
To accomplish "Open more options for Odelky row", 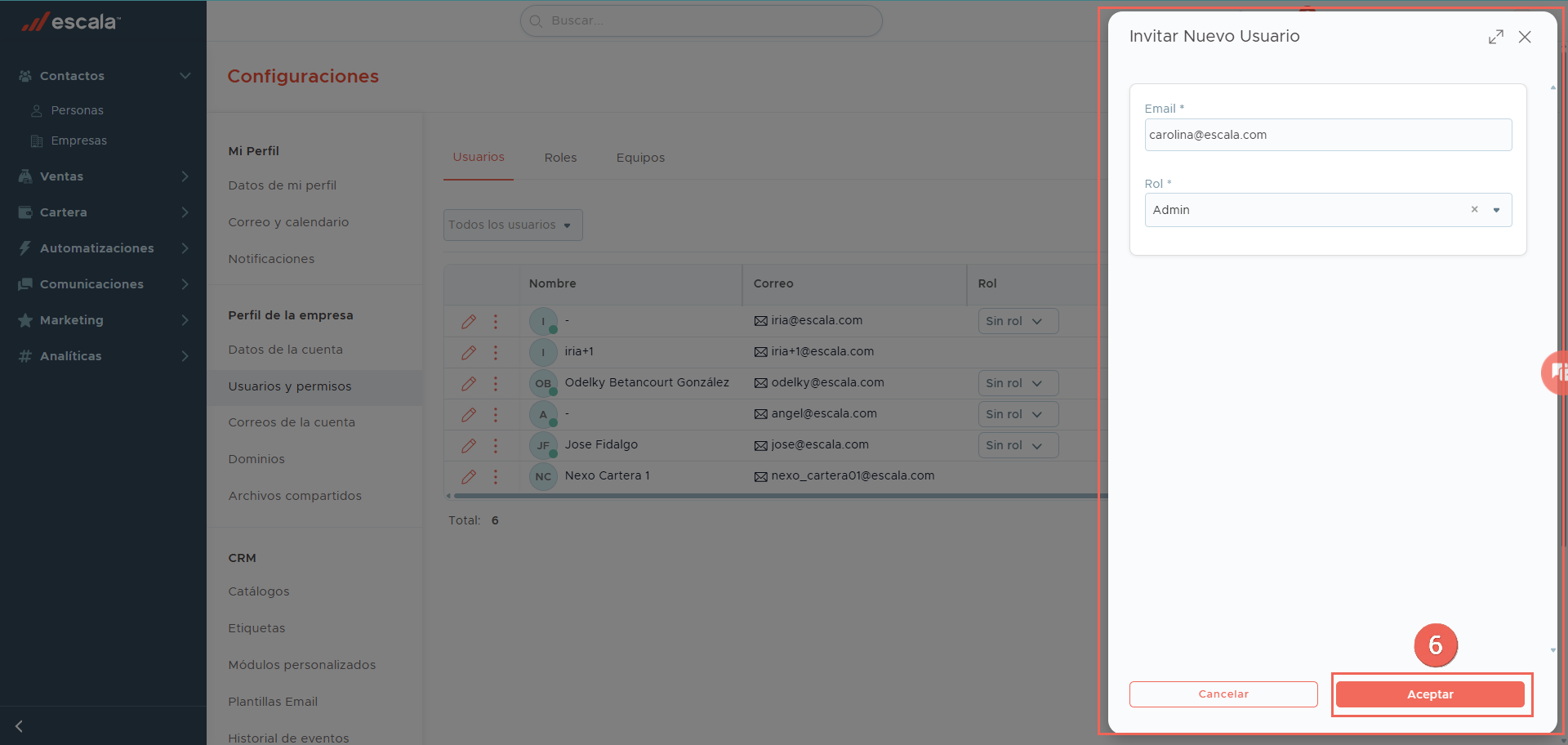I will click(x=496, y=384).
